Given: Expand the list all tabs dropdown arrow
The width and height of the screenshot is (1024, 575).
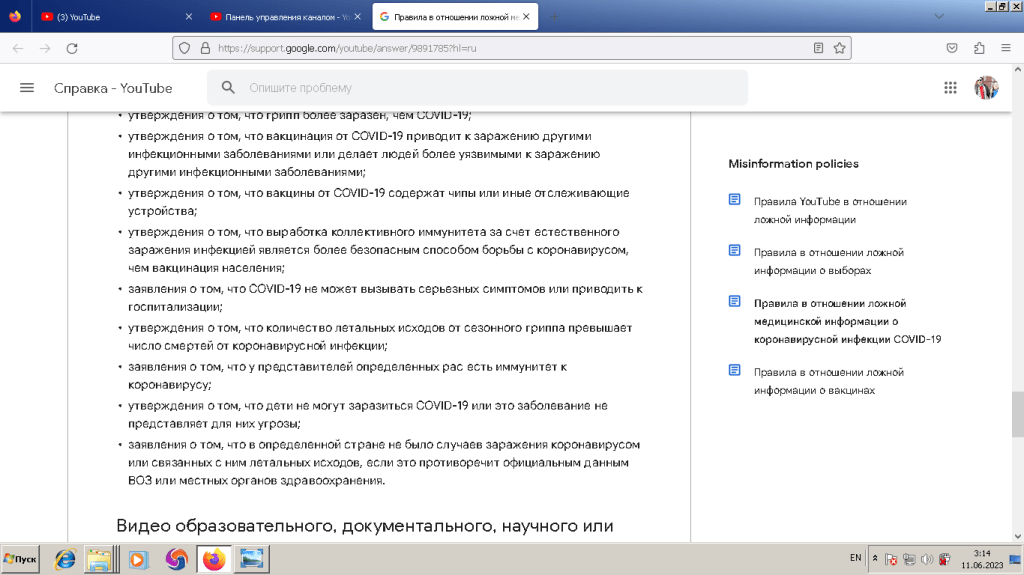Looking at the screenshot, I should coord(938,16).
